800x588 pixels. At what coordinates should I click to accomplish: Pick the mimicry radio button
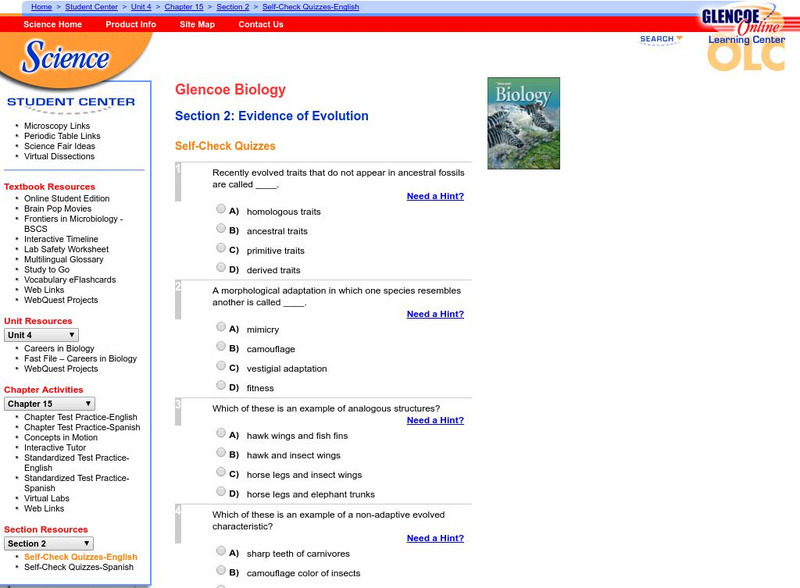tap(221, 326)
